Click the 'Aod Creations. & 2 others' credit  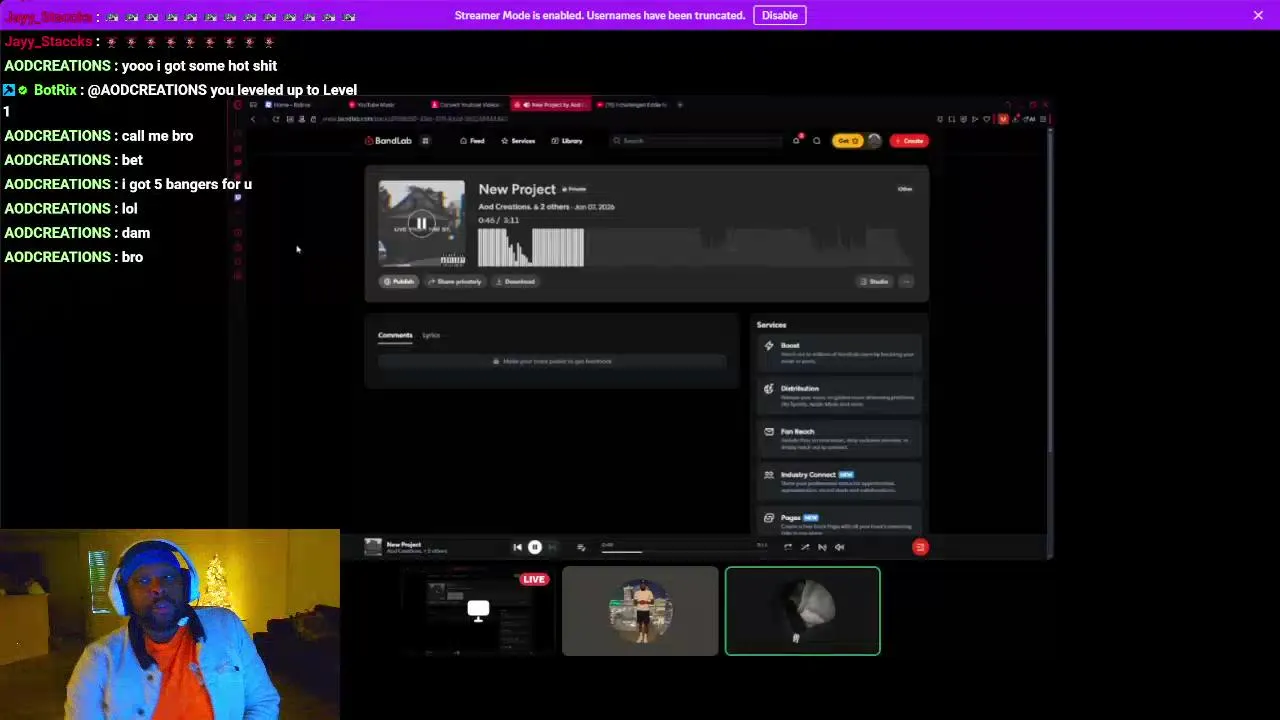pos(524,207)
